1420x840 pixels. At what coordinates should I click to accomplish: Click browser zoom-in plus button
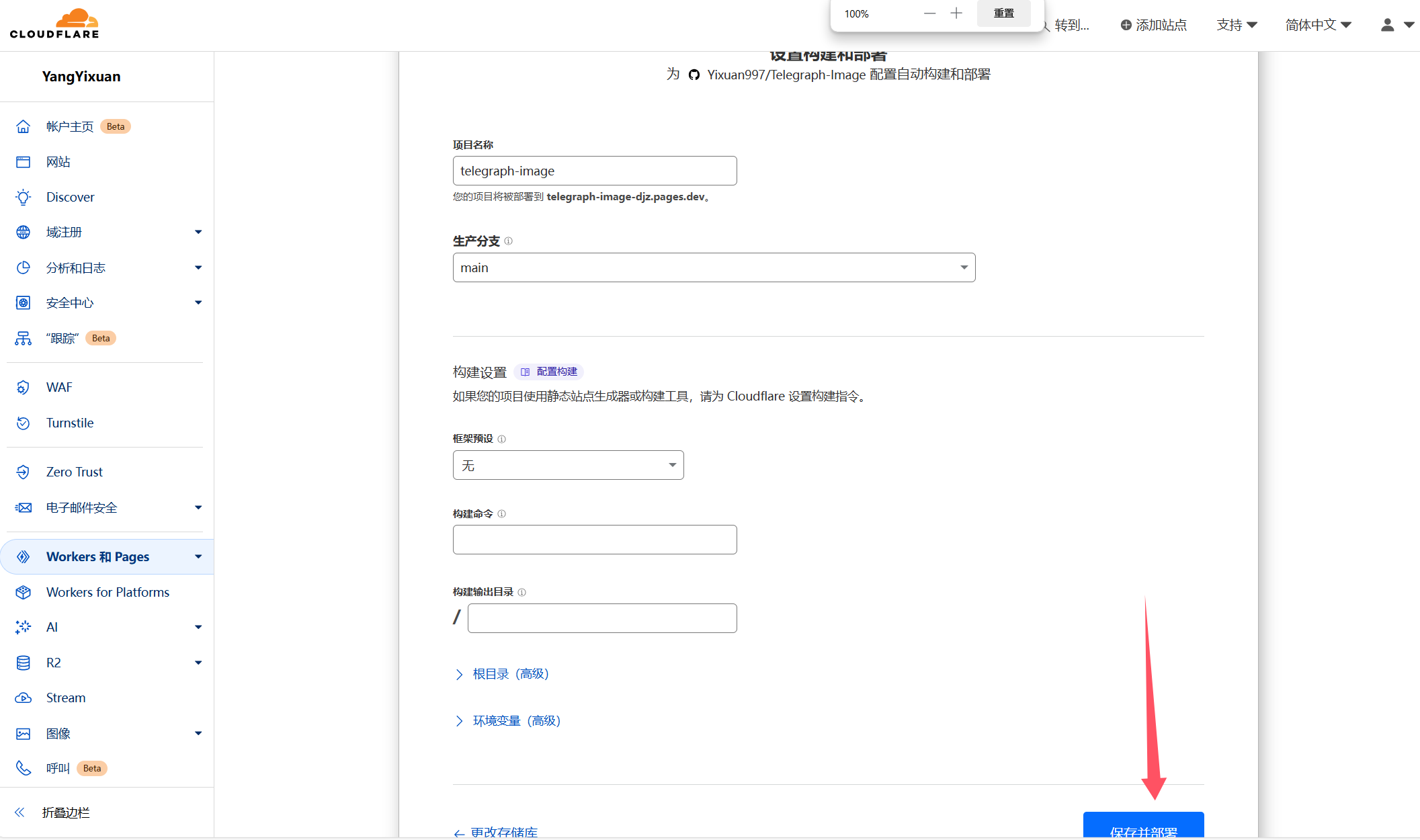956,13
